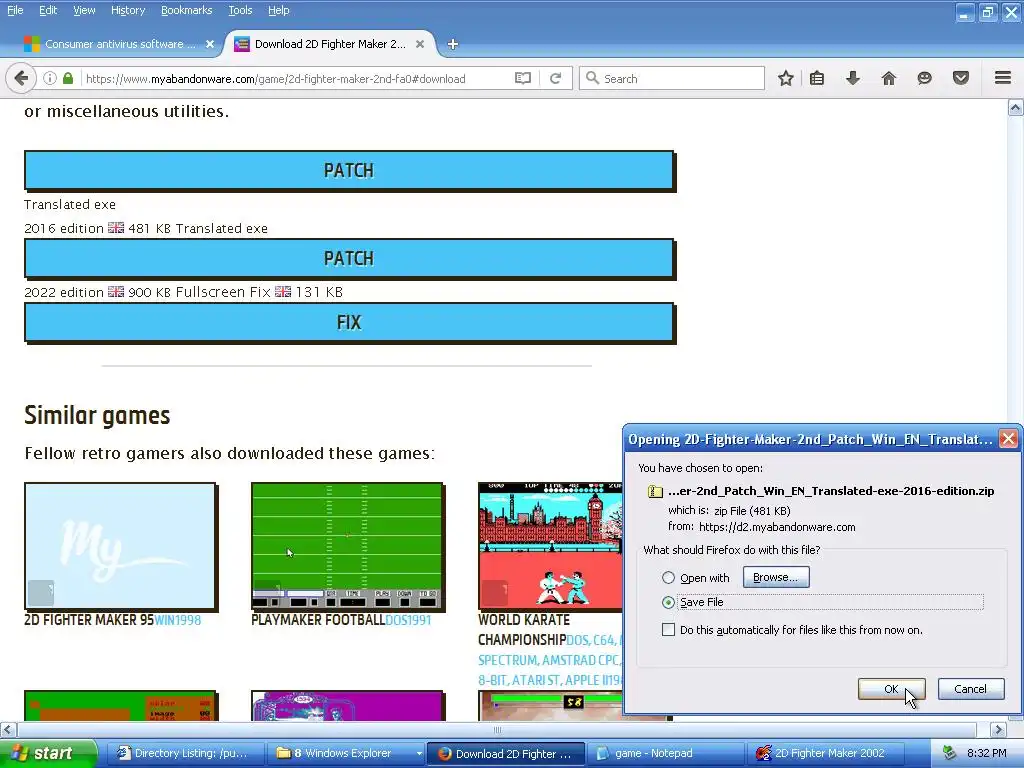Select the Save File radio button

pyautogui.click(x=668, y=602)
